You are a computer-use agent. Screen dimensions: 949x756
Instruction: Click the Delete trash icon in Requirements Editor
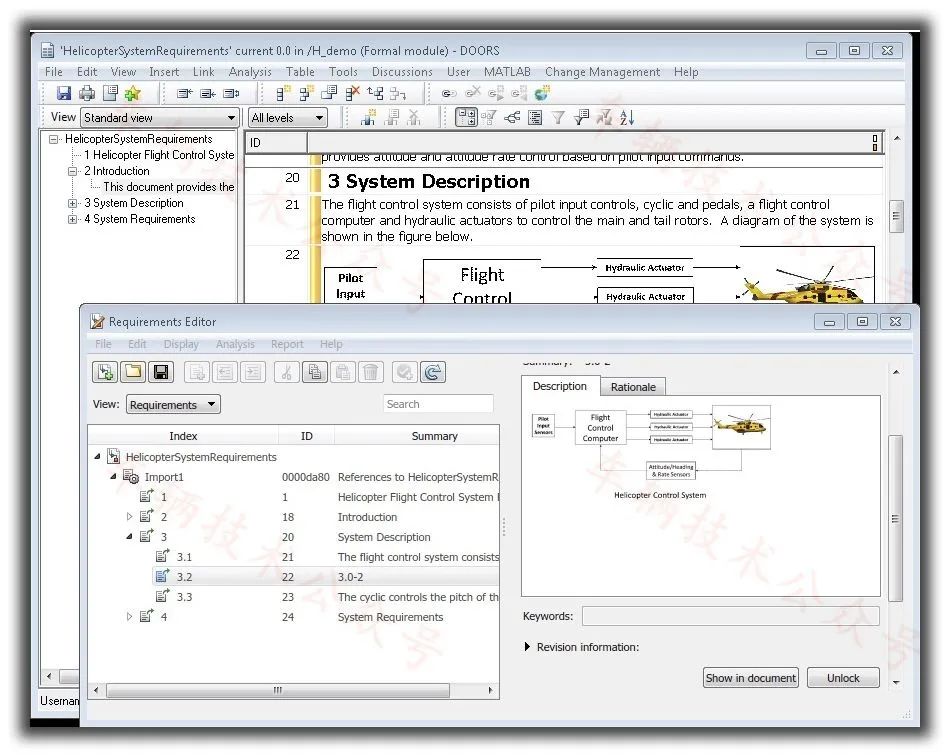(x=371, y=372)
